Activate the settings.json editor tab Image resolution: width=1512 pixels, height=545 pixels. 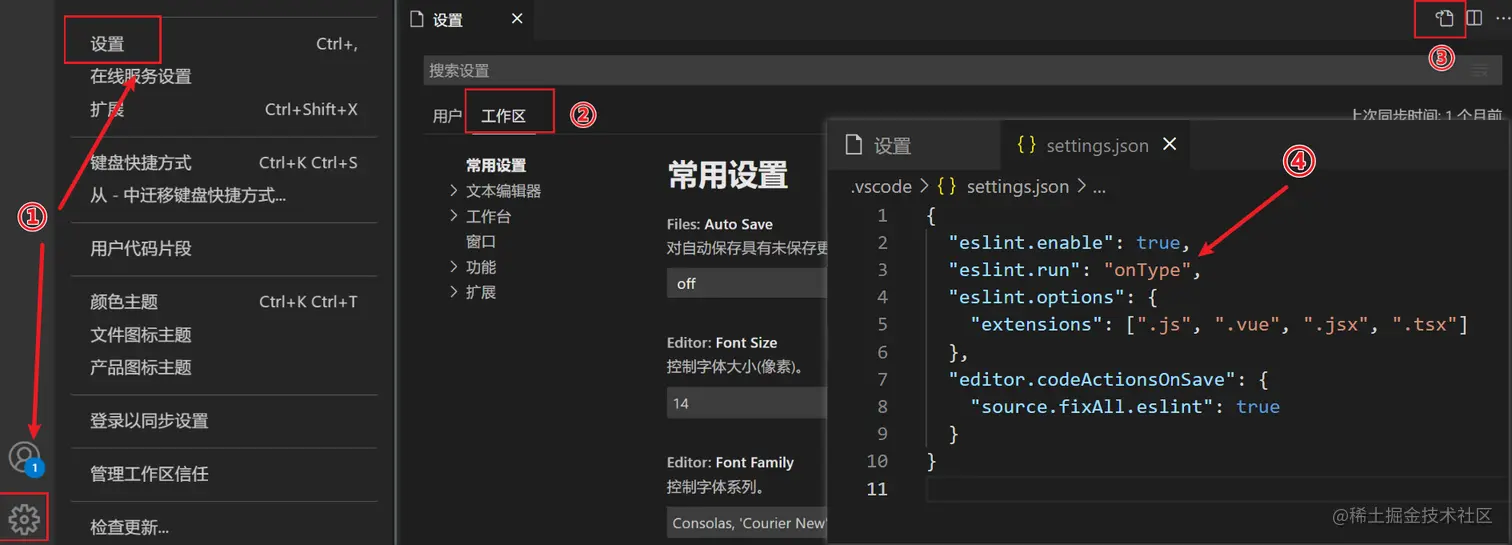coord(1097,145)
